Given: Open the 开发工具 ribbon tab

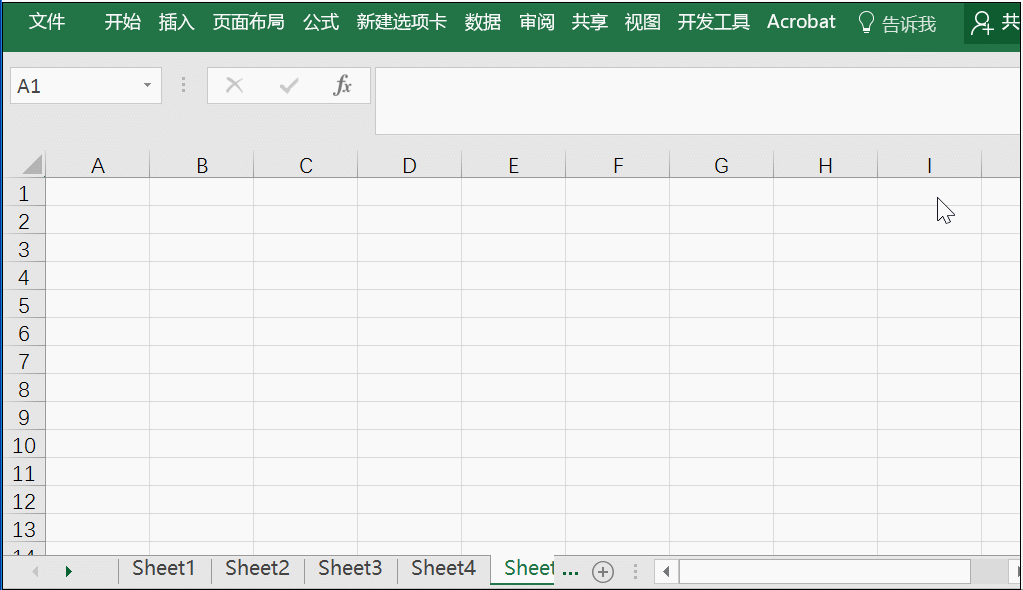Looking at the screenshot, I should click(x=713, y=22).
